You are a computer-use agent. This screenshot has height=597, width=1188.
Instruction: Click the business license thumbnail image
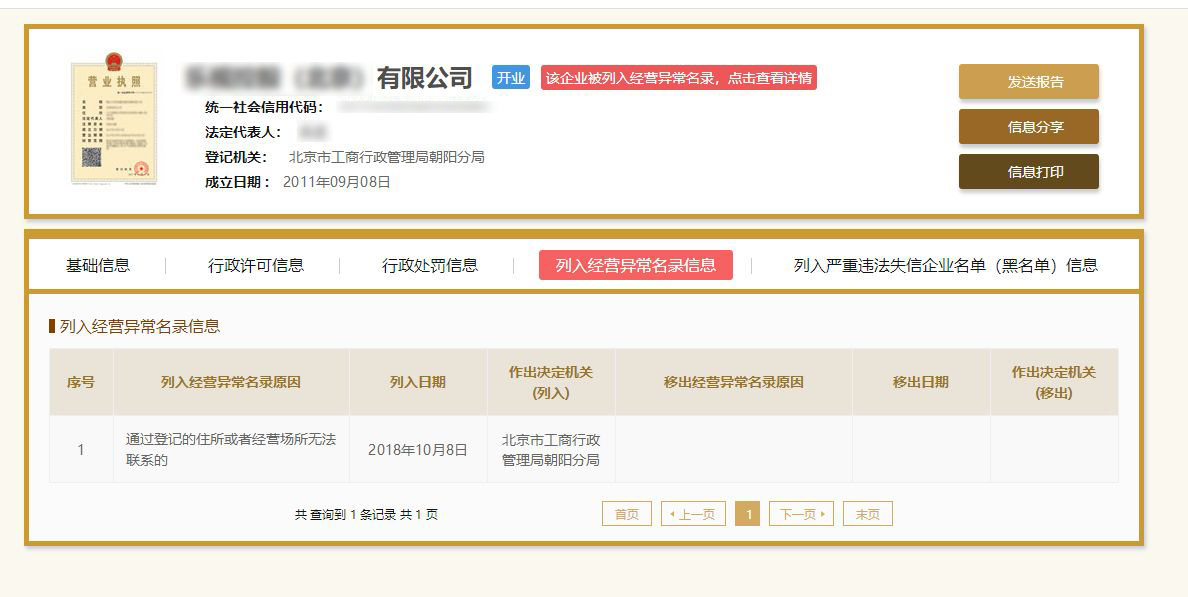[114, 122]
